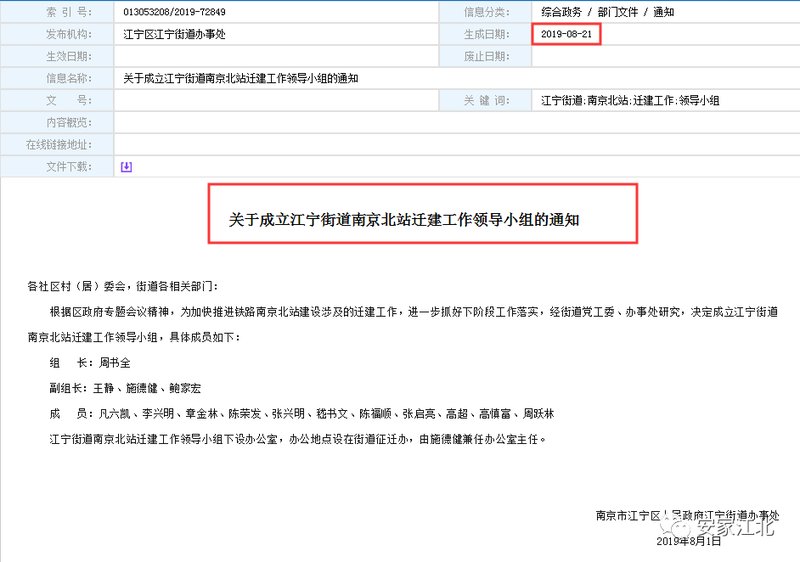Viewport: 800px width, 562px height.
Task: Click the 内容概览 field label
Action: pyautogui.click(x=69, y=122)
